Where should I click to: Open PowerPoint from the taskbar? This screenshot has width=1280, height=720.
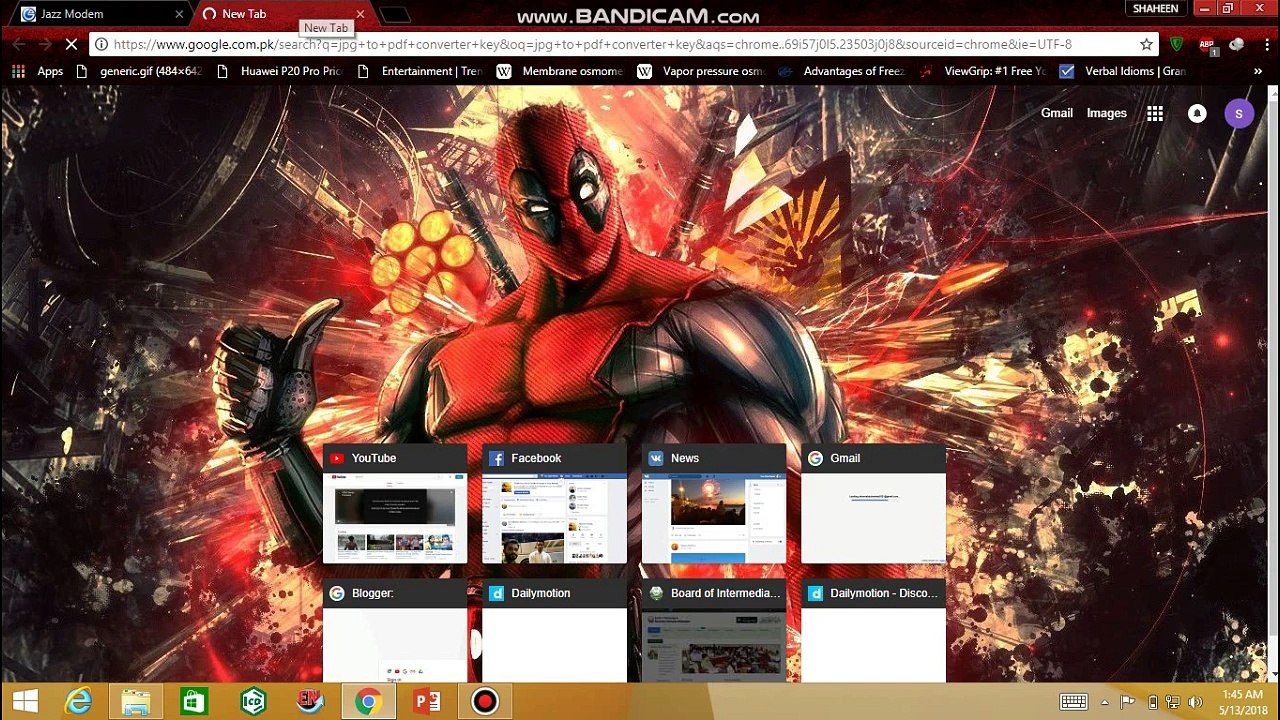(426, 701)
